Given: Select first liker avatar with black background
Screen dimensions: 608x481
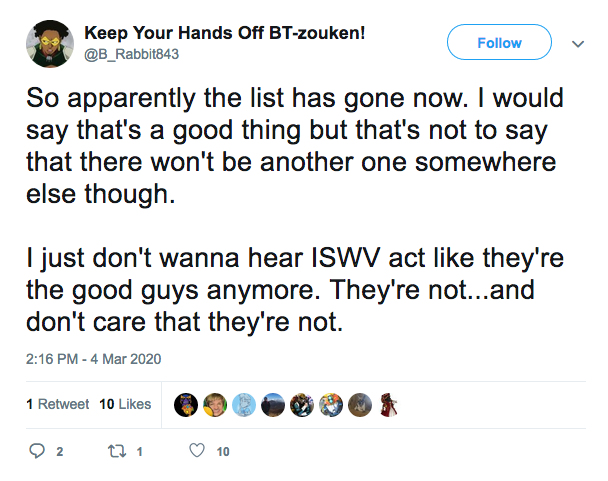Looking at the screenshot, I should tap(186, 405).
